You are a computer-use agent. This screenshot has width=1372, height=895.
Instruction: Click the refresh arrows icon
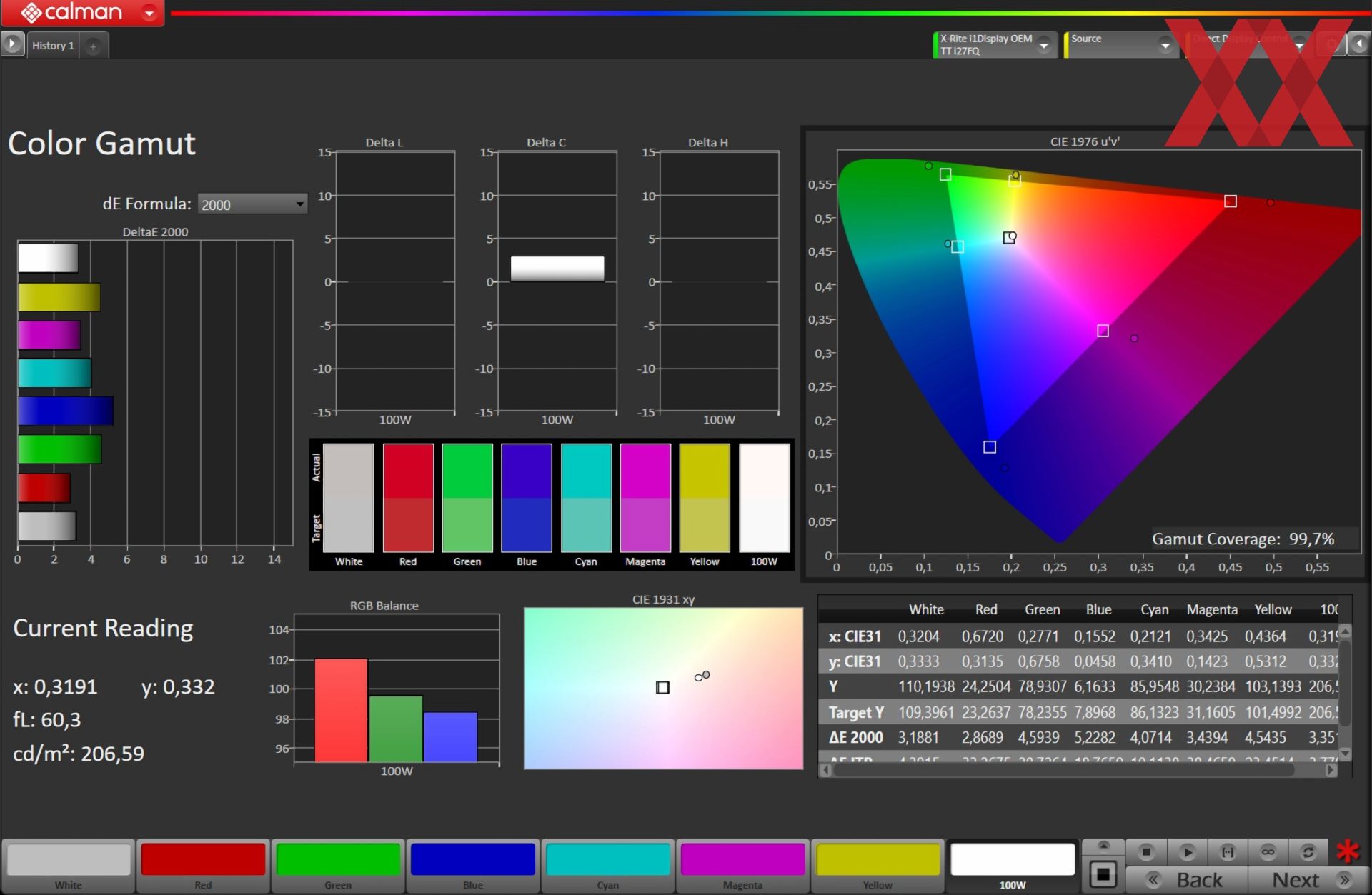[x=1308, y=851]
